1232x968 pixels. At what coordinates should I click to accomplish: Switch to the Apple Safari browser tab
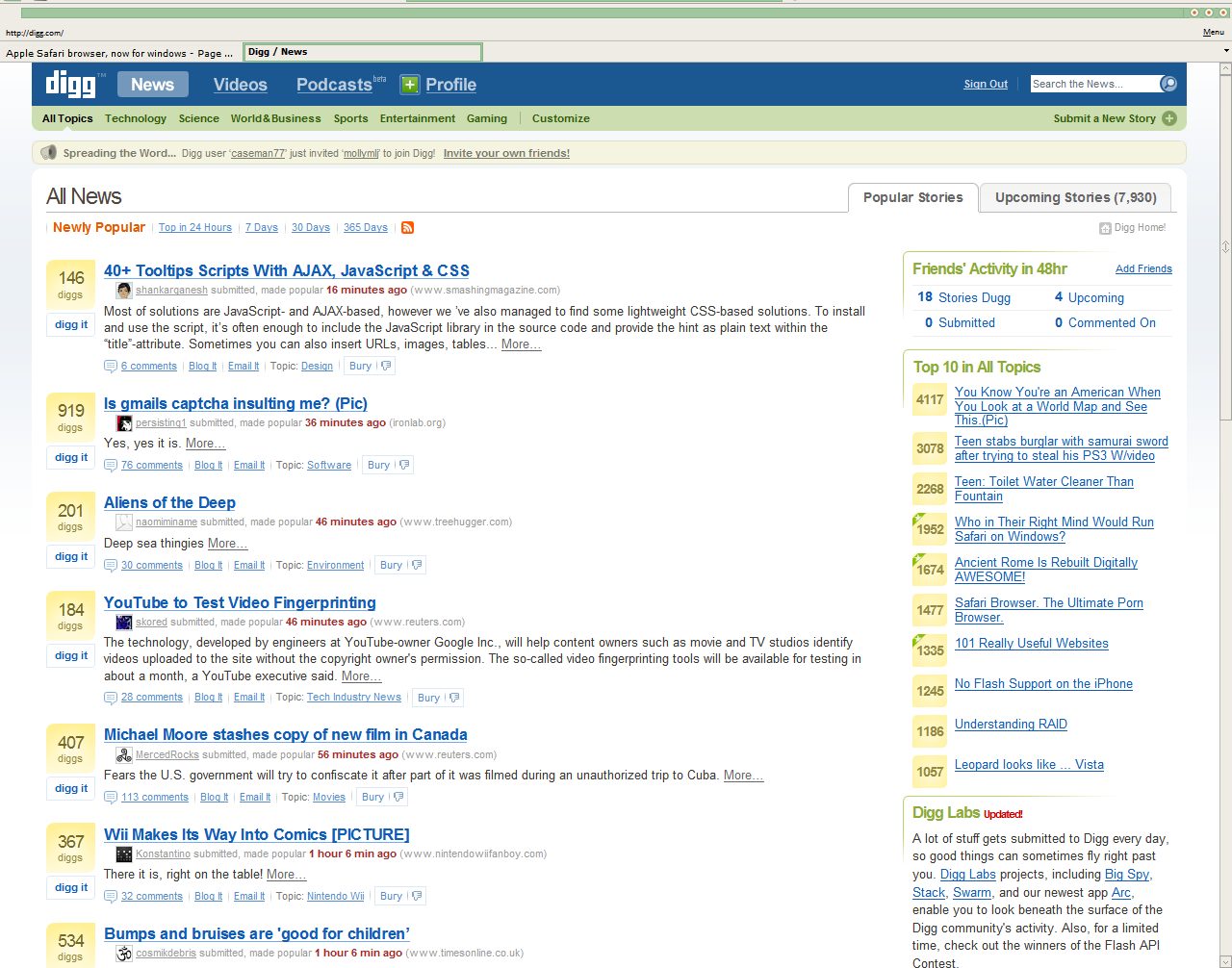click(120, 53)
